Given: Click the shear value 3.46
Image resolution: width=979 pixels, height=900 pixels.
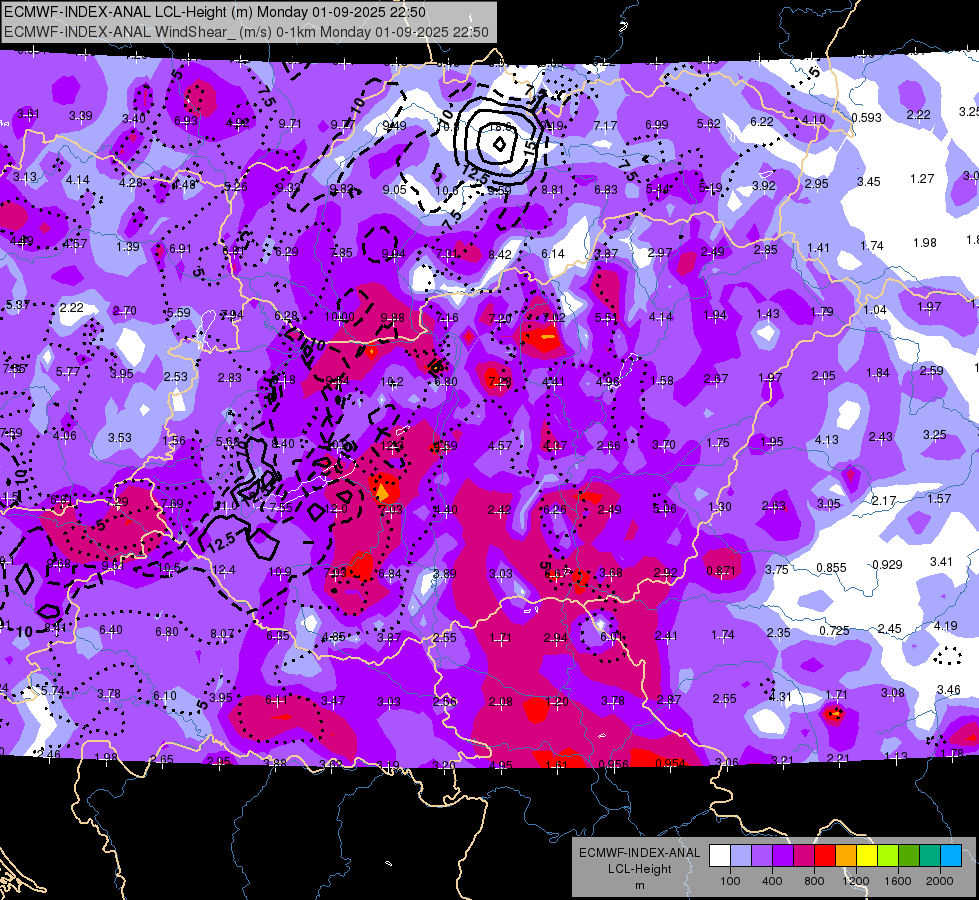Looking at the screenshot, I should tap(948, 690).
